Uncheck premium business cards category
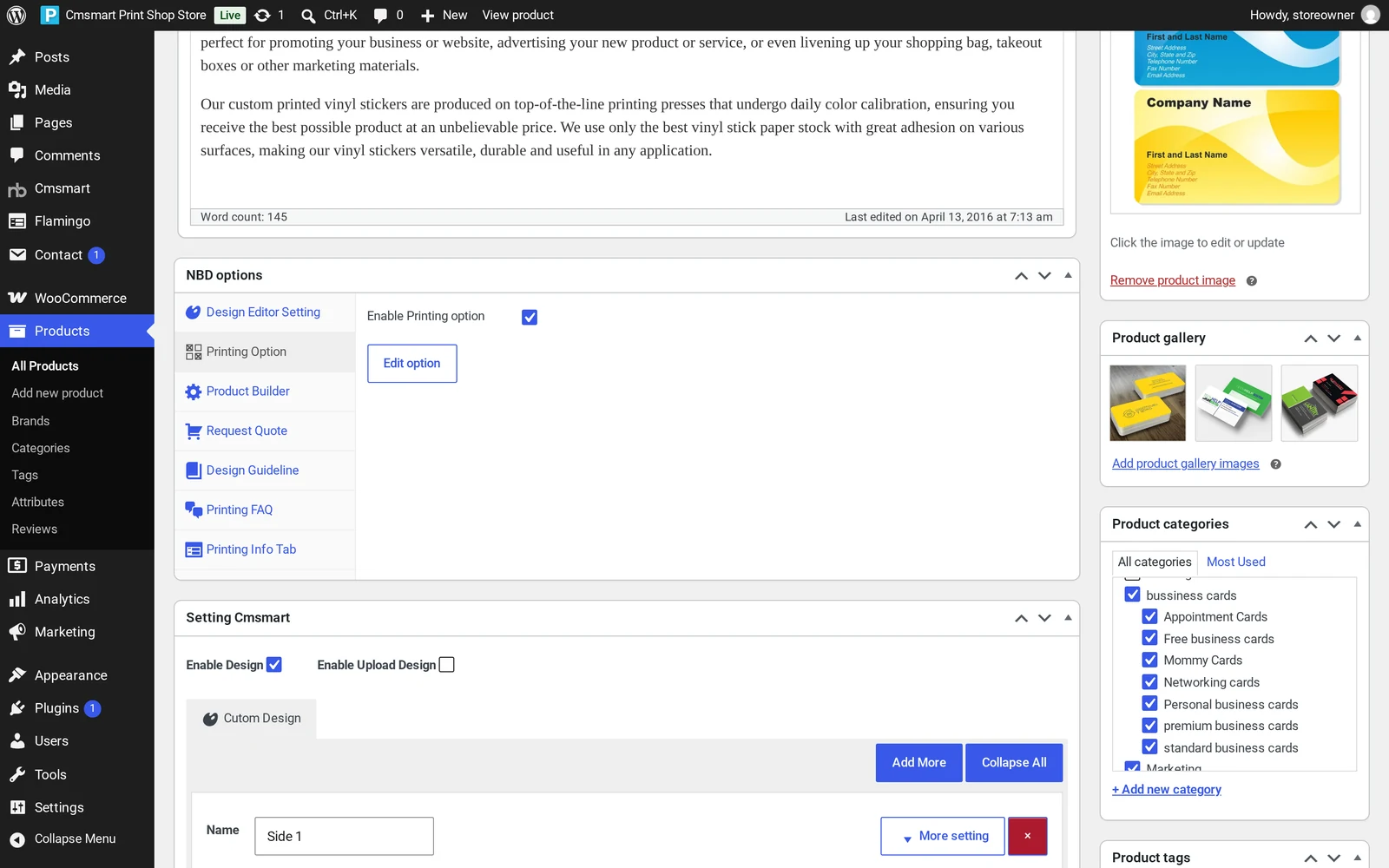Screen dimensions: 1389x868 pyautogui.click(x=1149, y=726)
